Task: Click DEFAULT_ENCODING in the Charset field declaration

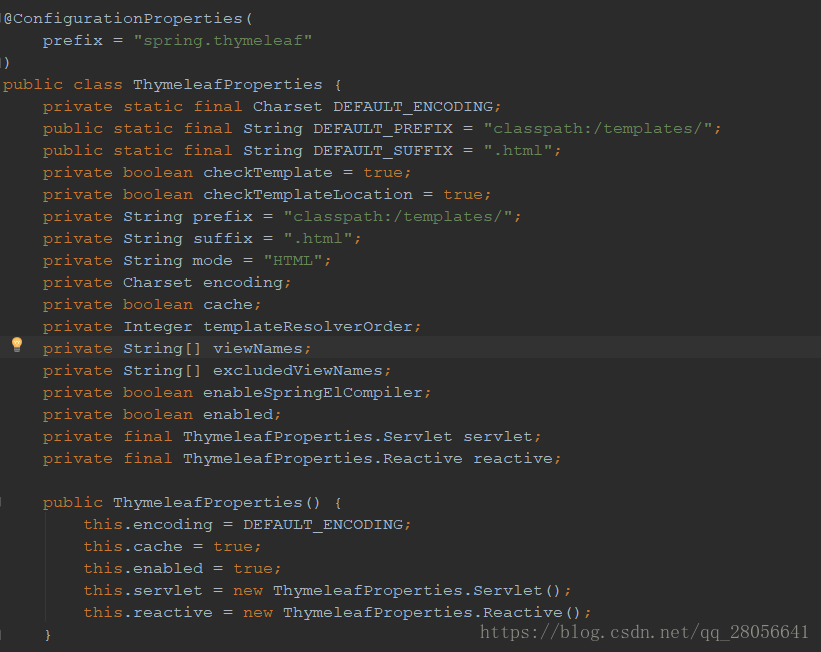Action: [x=413, y=107]
